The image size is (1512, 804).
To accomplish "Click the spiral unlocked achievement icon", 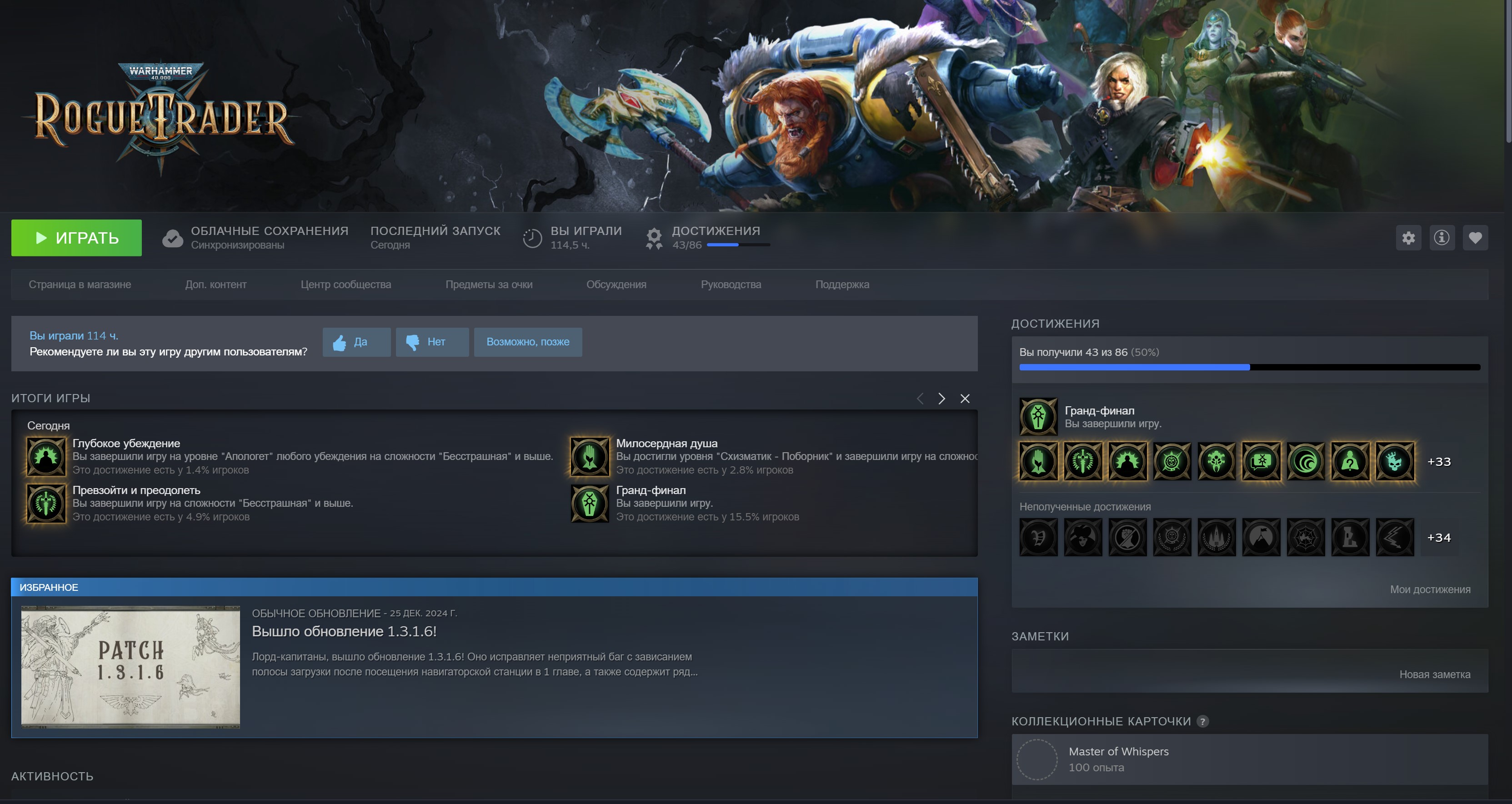I will point(1306,462).
